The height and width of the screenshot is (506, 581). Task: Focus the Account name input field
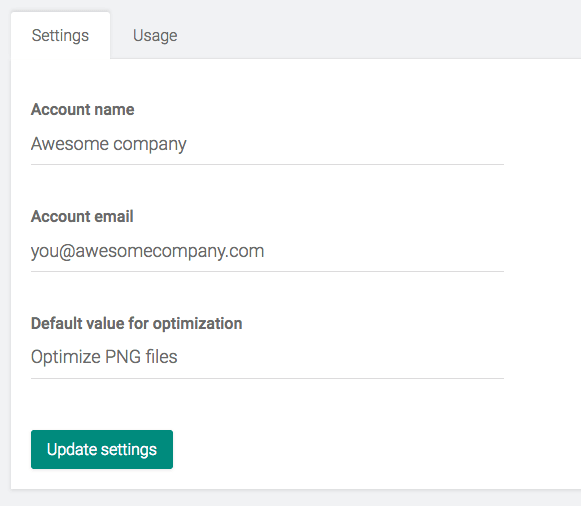click(267, 144)
